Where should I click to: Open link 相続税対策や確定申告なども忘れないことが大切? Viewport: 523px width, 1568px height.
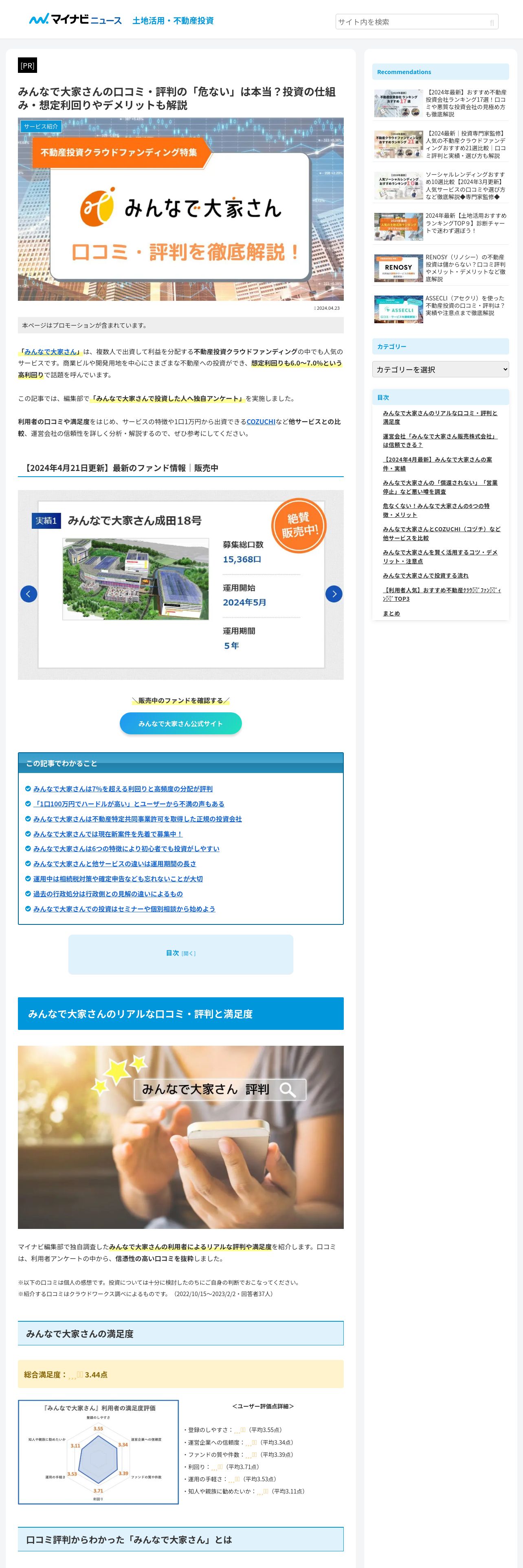pyautogui.click(x=118, y=879)
